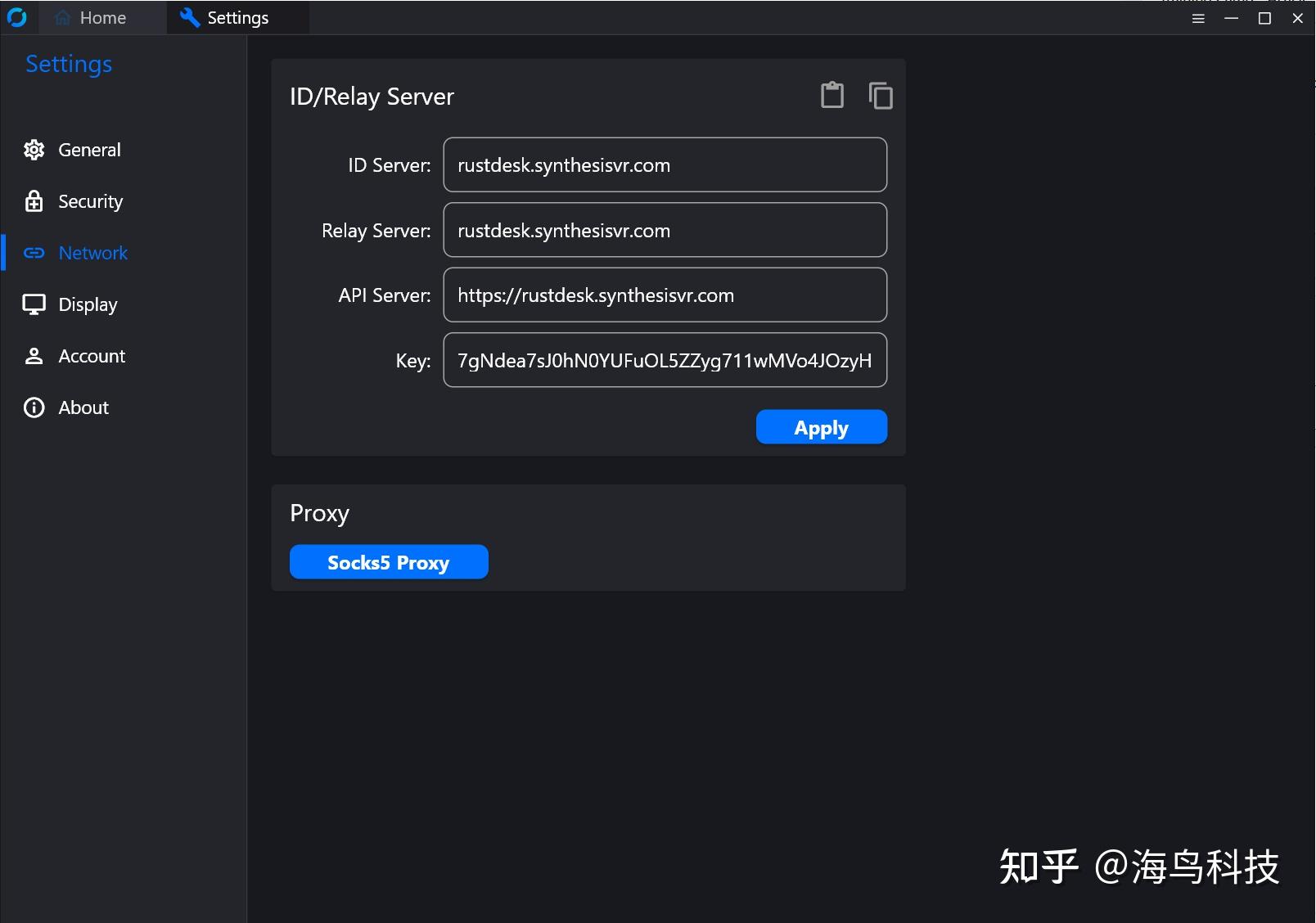The width and height of the screenshot is (1316, 923).
Task: Select the Settings tab
Action: coord(237,17)
